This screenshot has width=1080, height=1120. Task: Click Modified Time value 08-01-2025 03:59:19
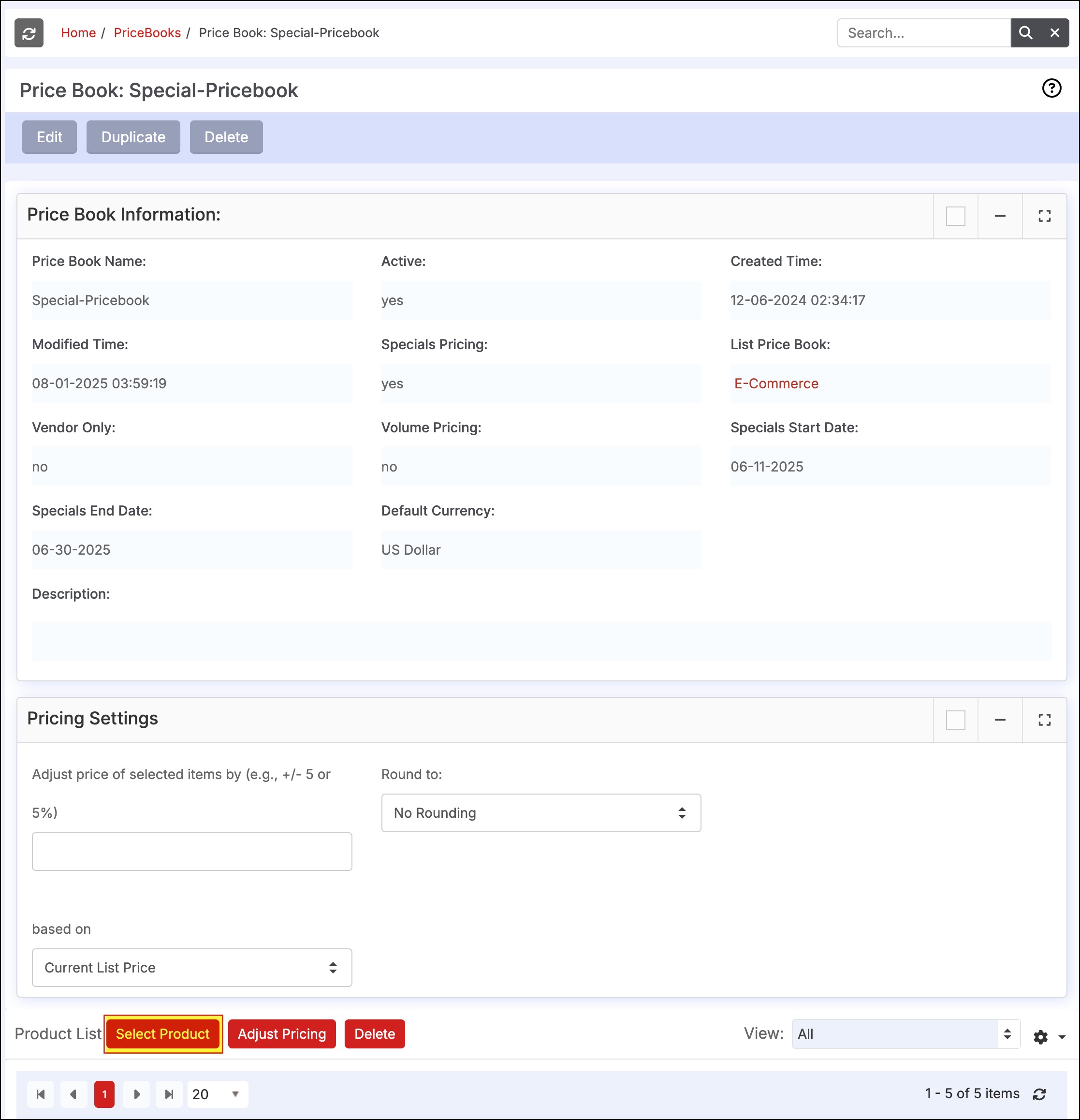[x=100, y=383]
